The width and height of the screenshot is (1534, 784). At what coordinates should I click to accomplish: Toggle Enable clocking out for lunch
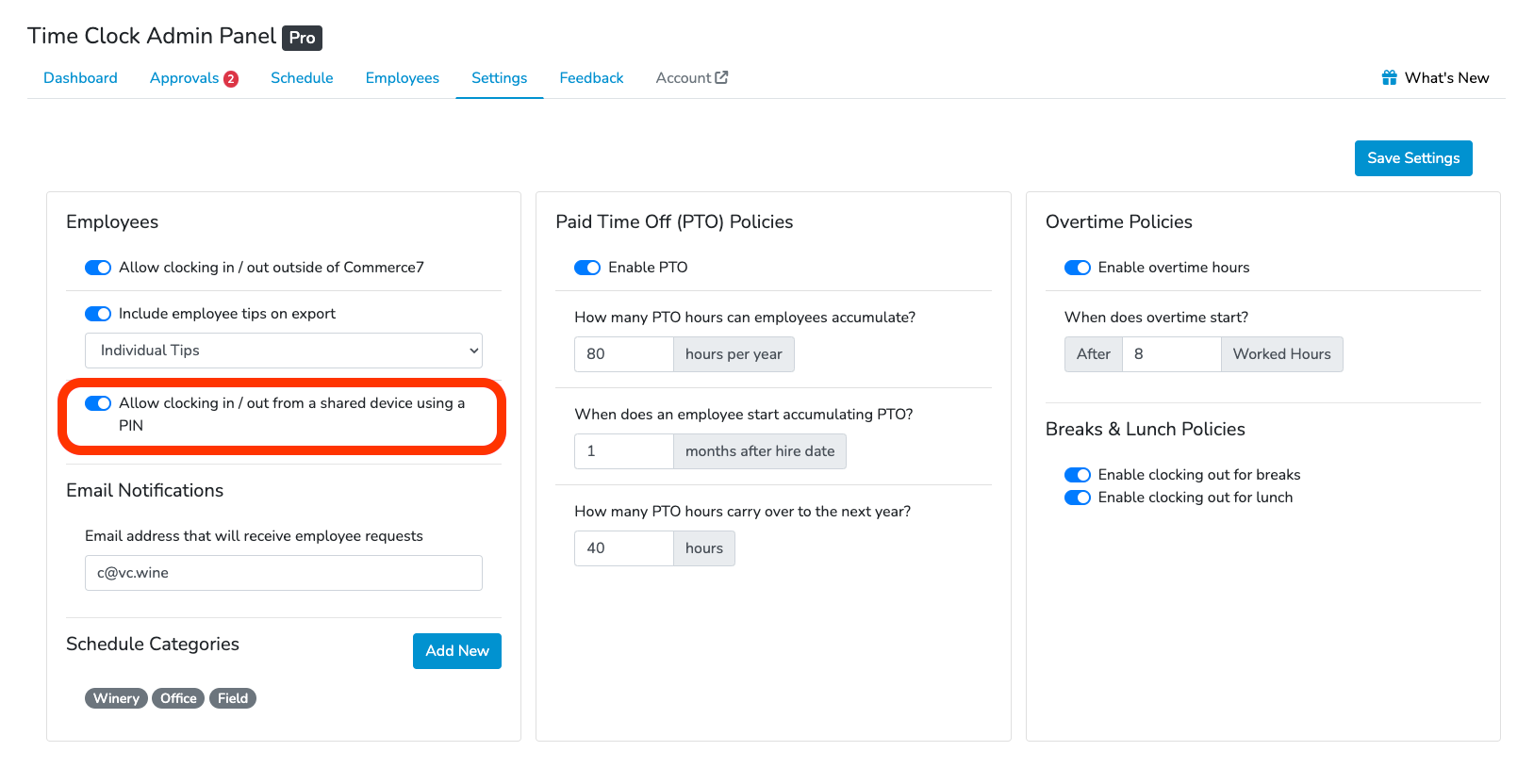(1078, 498)
